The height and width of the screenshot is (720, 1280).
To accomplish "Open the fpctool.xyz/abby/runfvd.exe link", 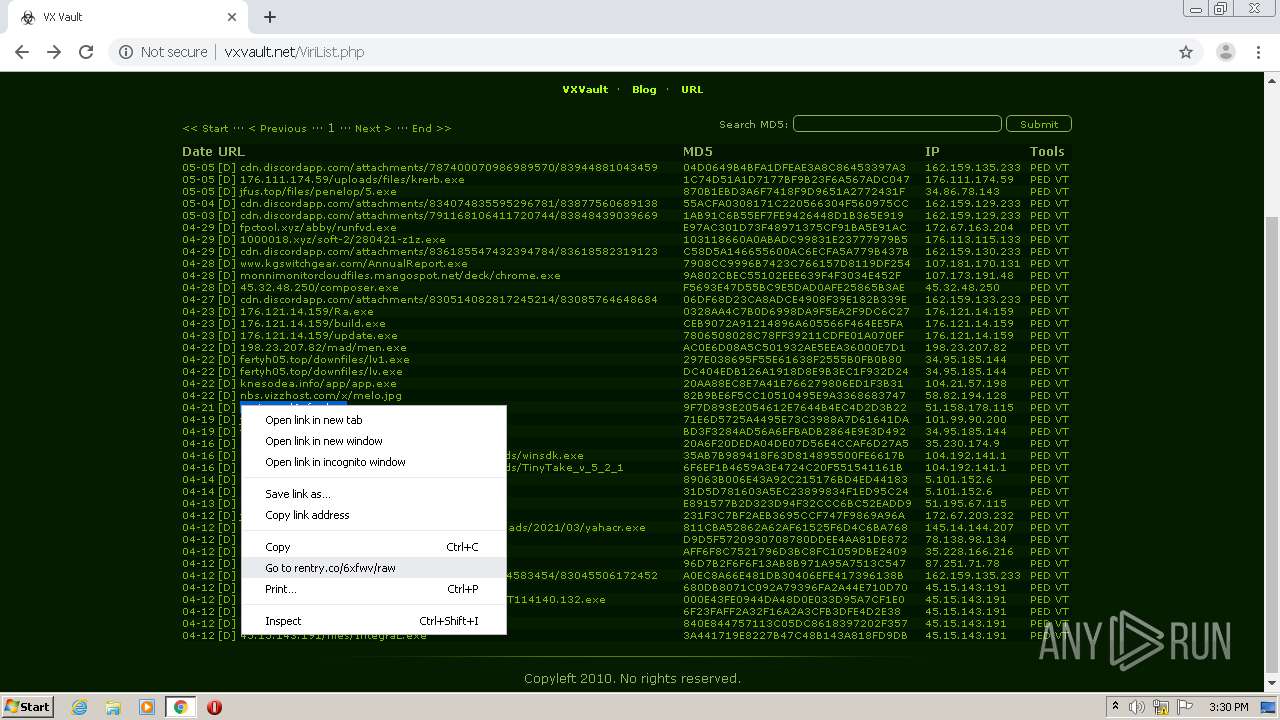I will [x=318, y=228].
